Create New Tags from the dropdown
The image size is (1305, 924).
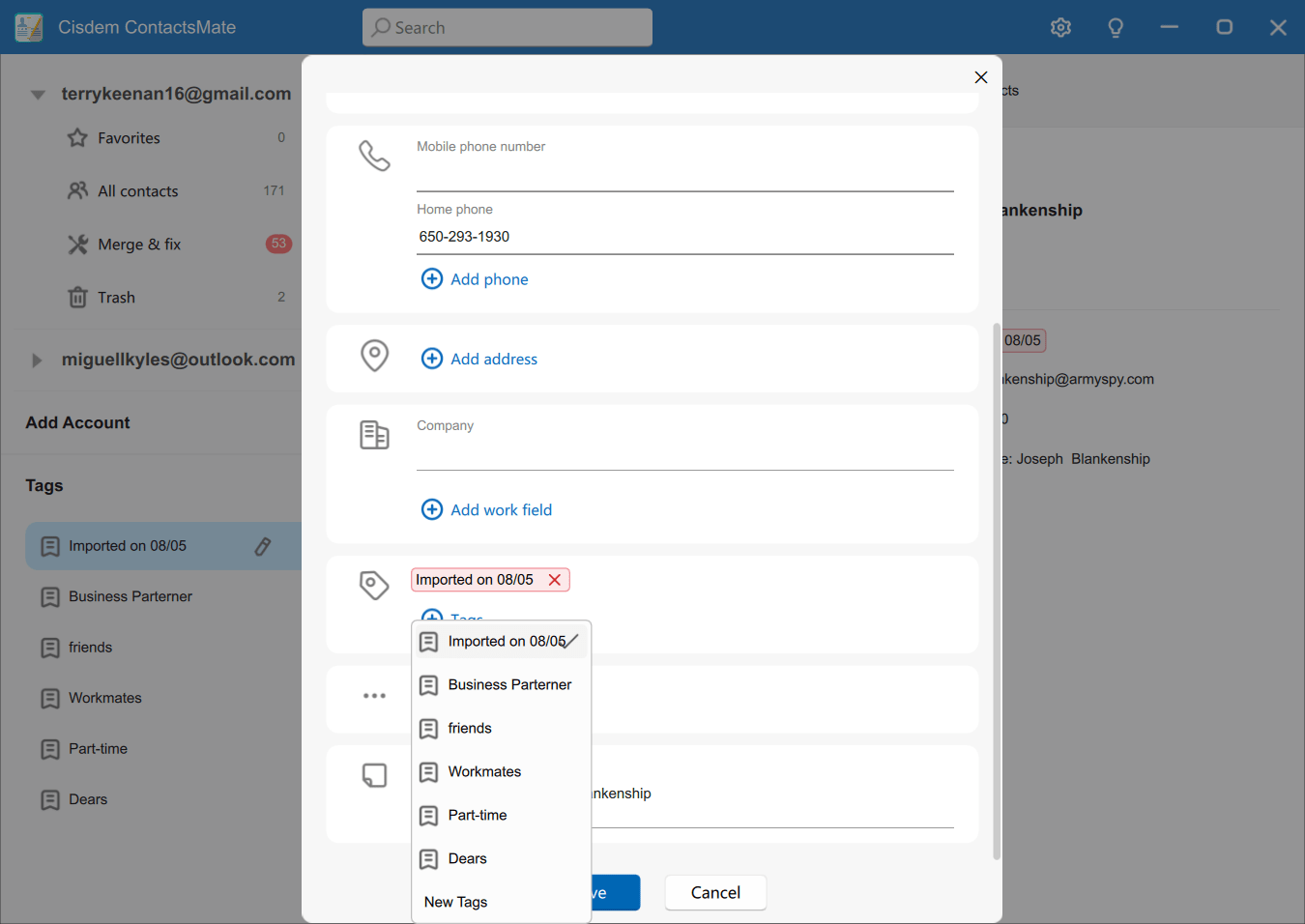456,902
